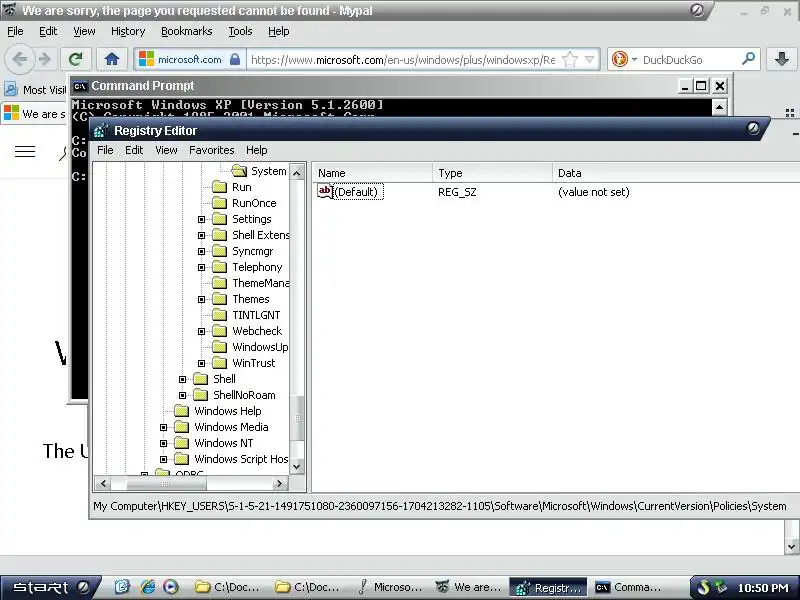Open Registry Editor Favorites menu
Viewport: 800px width, 600px height.
point(211,150)
